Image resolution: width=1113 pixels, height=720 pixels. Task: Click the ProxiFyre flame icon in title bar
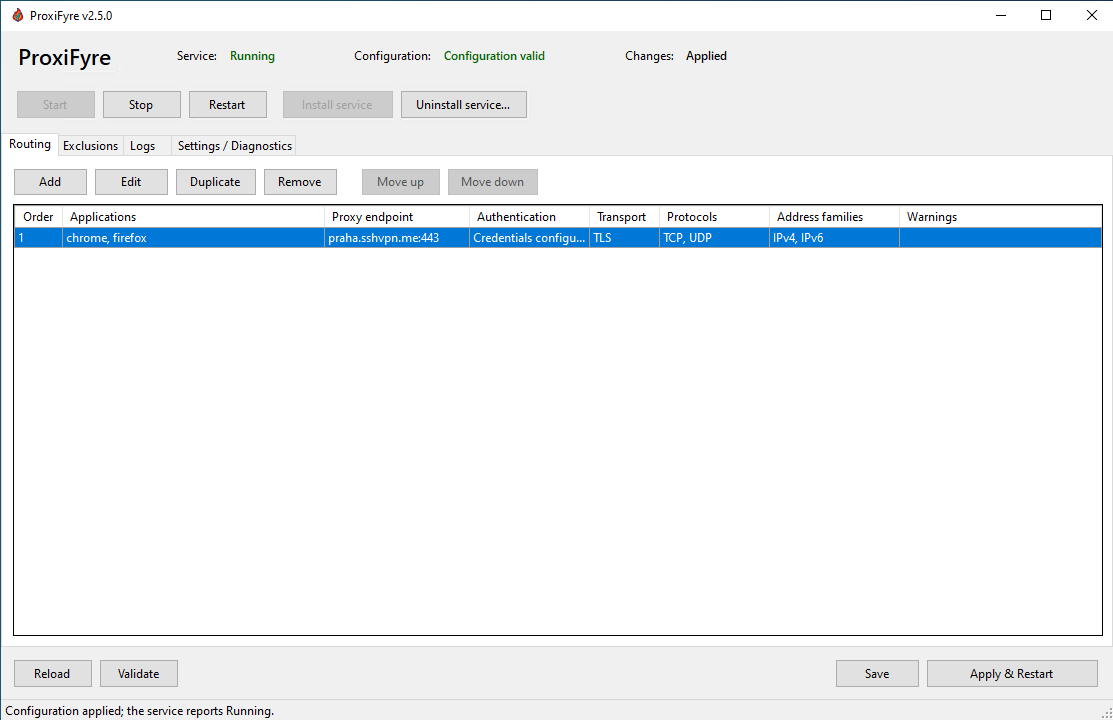18,15
